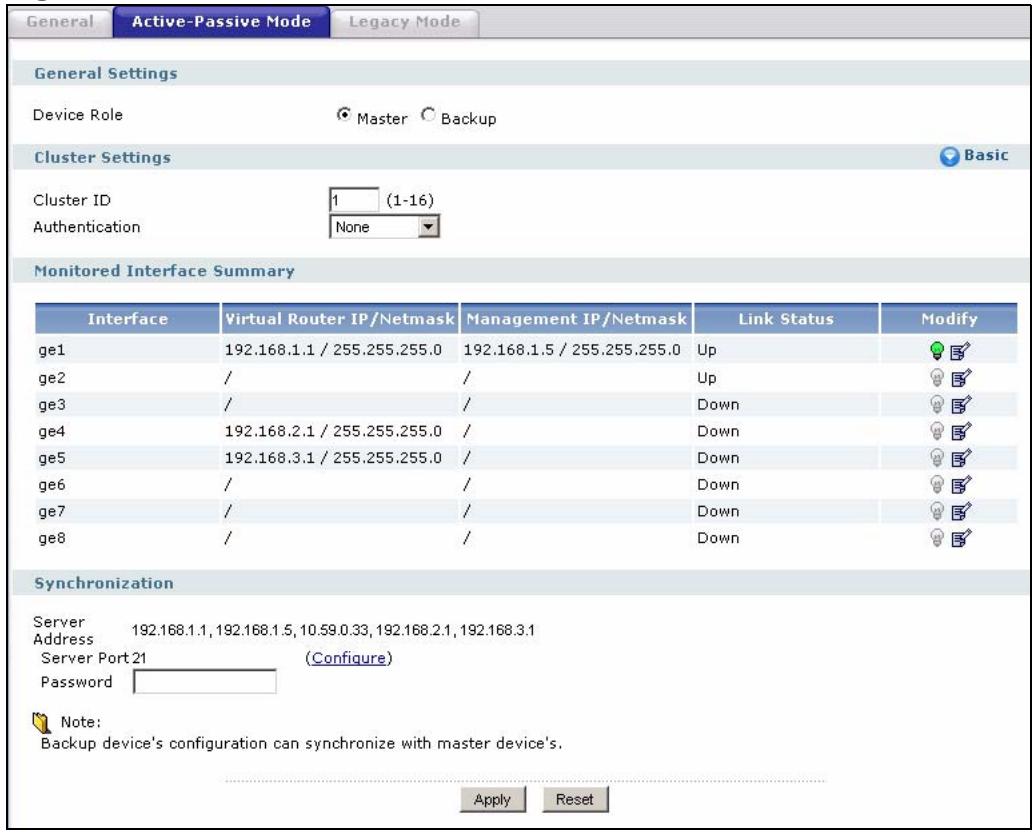This screenshot has width=1034, height=834.
Task: Click the Basic settings arrow icon
Action: coord(949,156)
